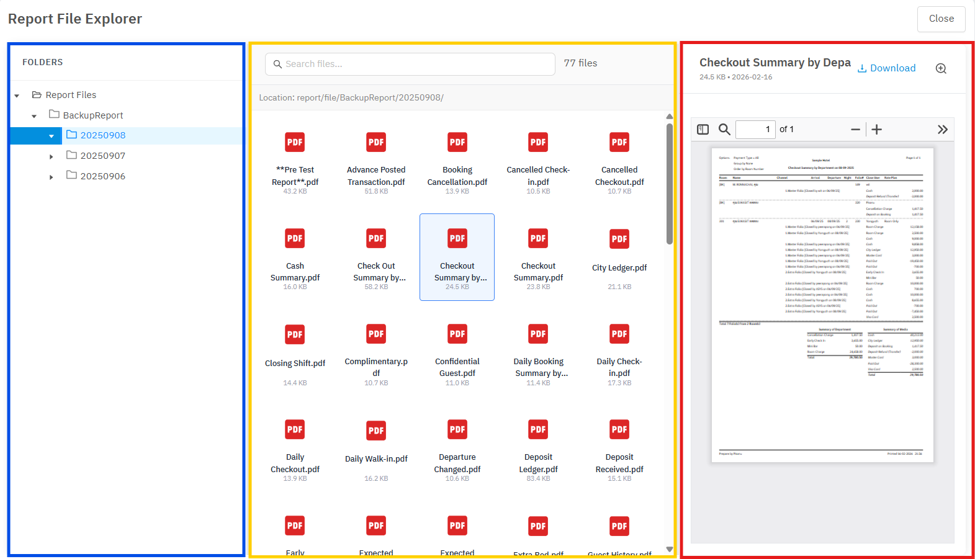Select Complimentary.pdf file
This screenshot has width=975, height=559.
point(376,353)
